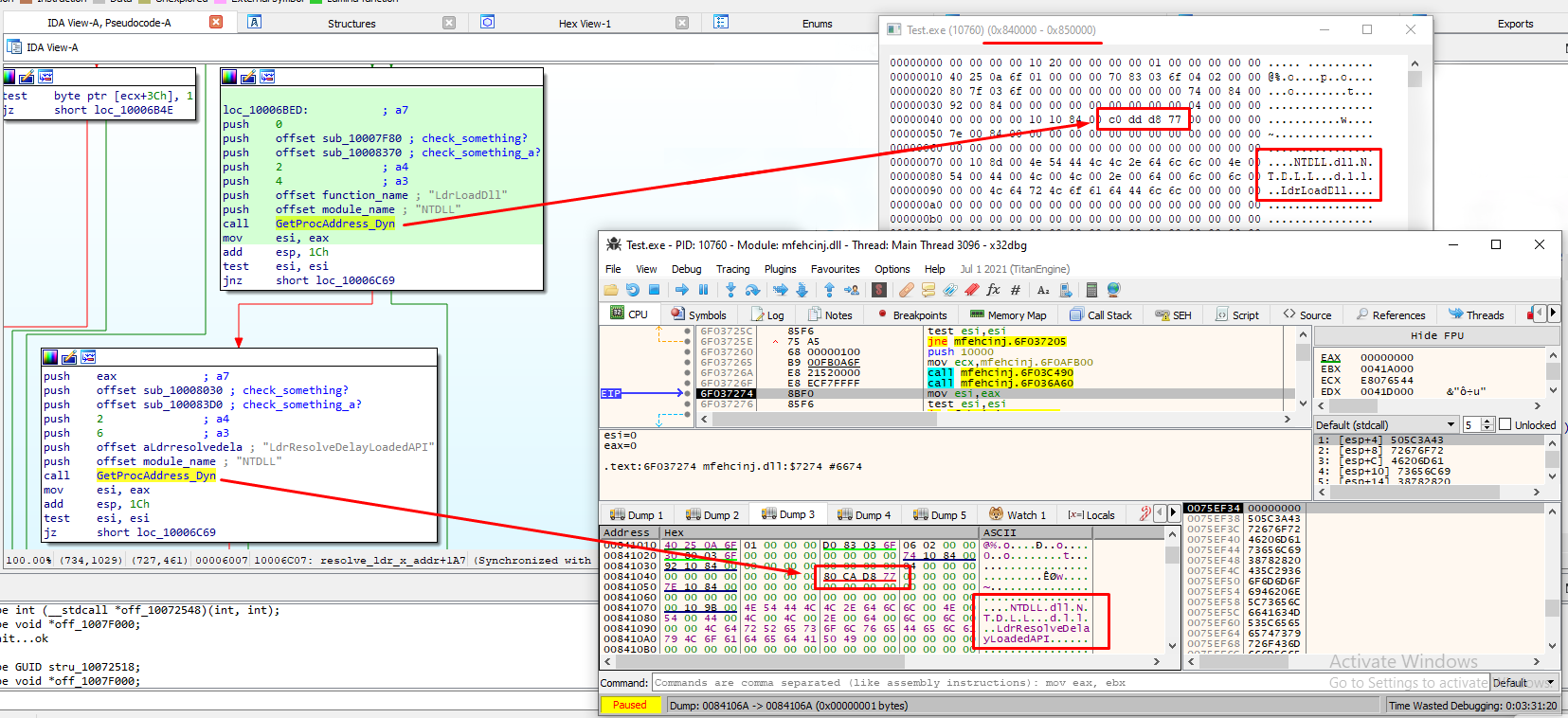Viewport: 1568px width, 718px height.
Task: Click the Step Over icon
Action: pos(752,290)
